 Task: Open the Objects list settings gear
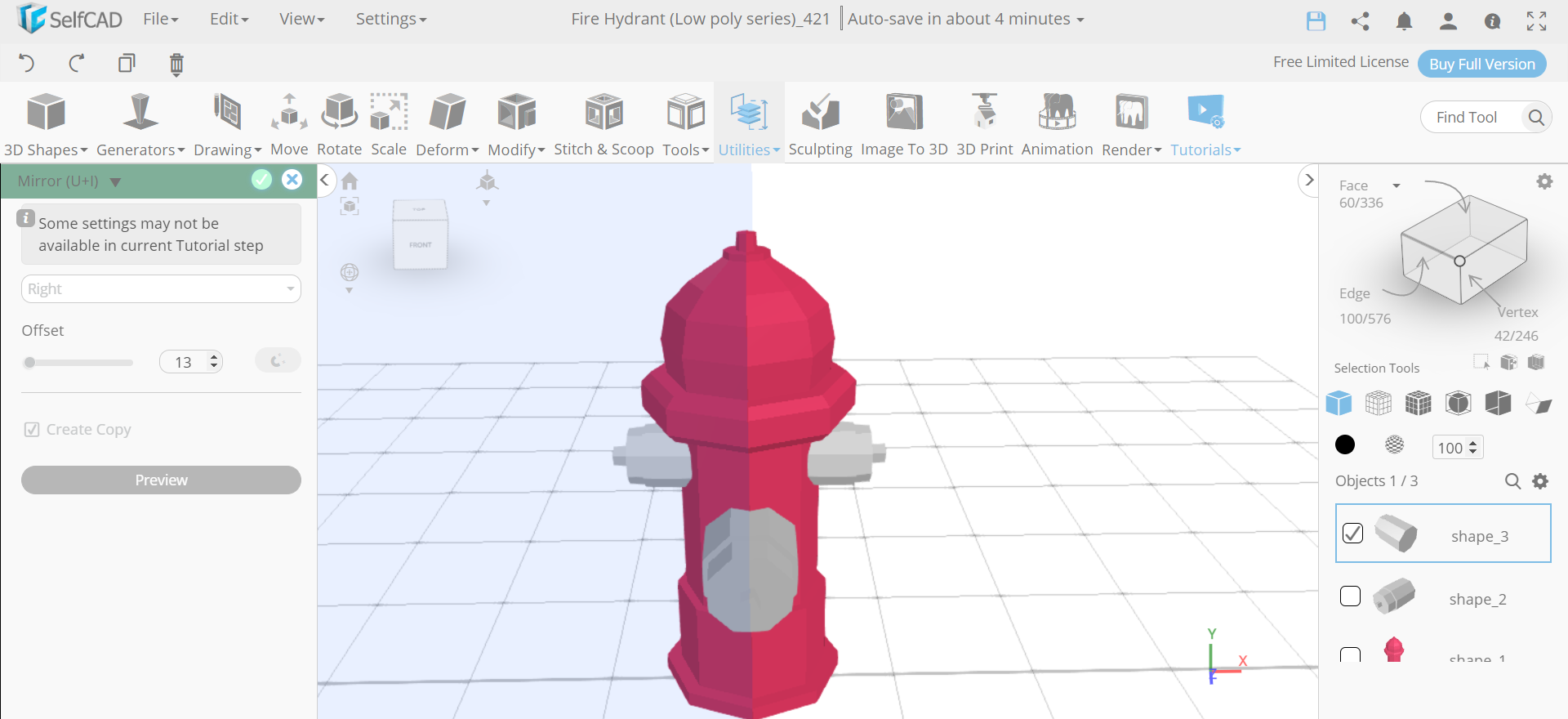[x=1540, y=481]
